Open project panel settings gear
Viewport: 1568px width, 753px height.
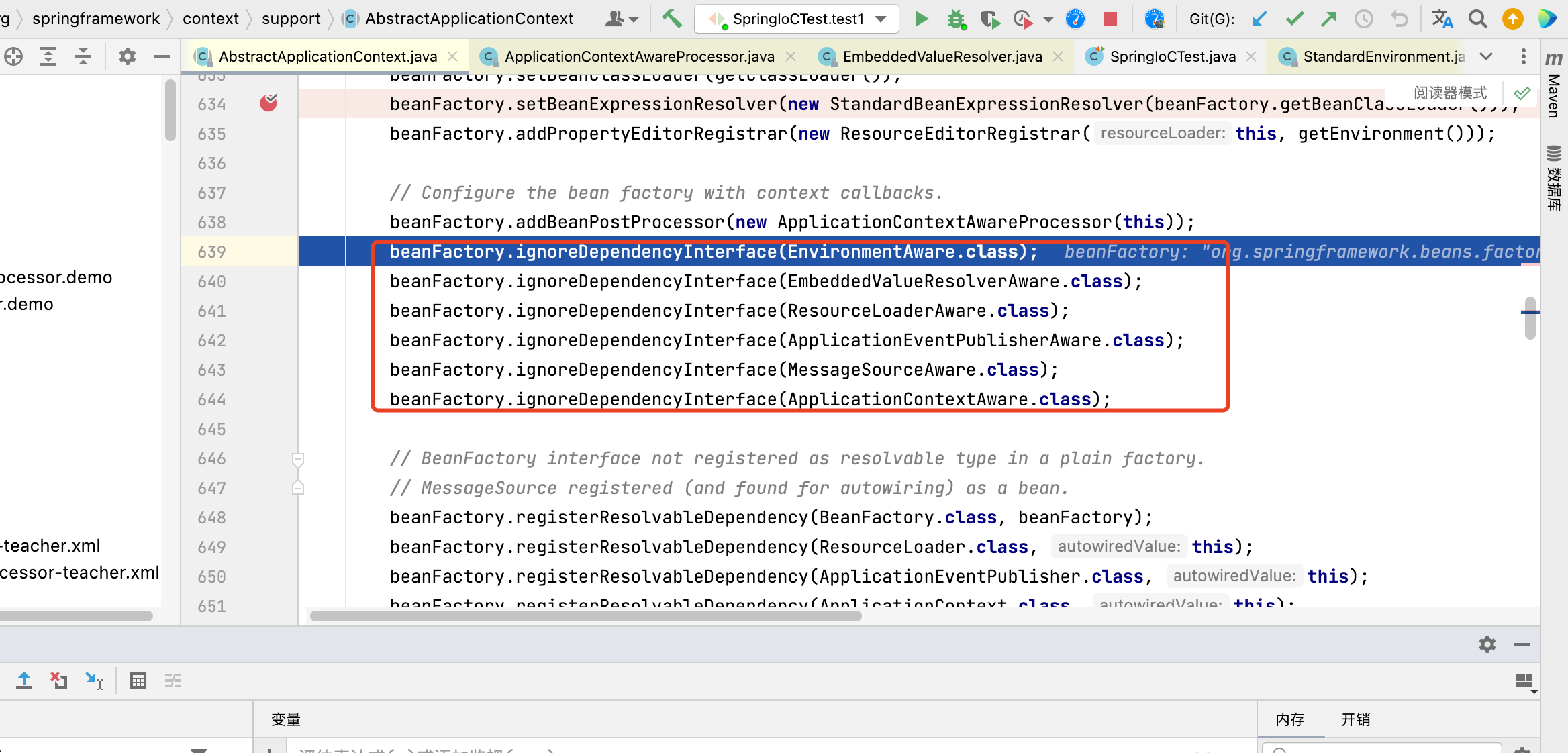[127, 56]
